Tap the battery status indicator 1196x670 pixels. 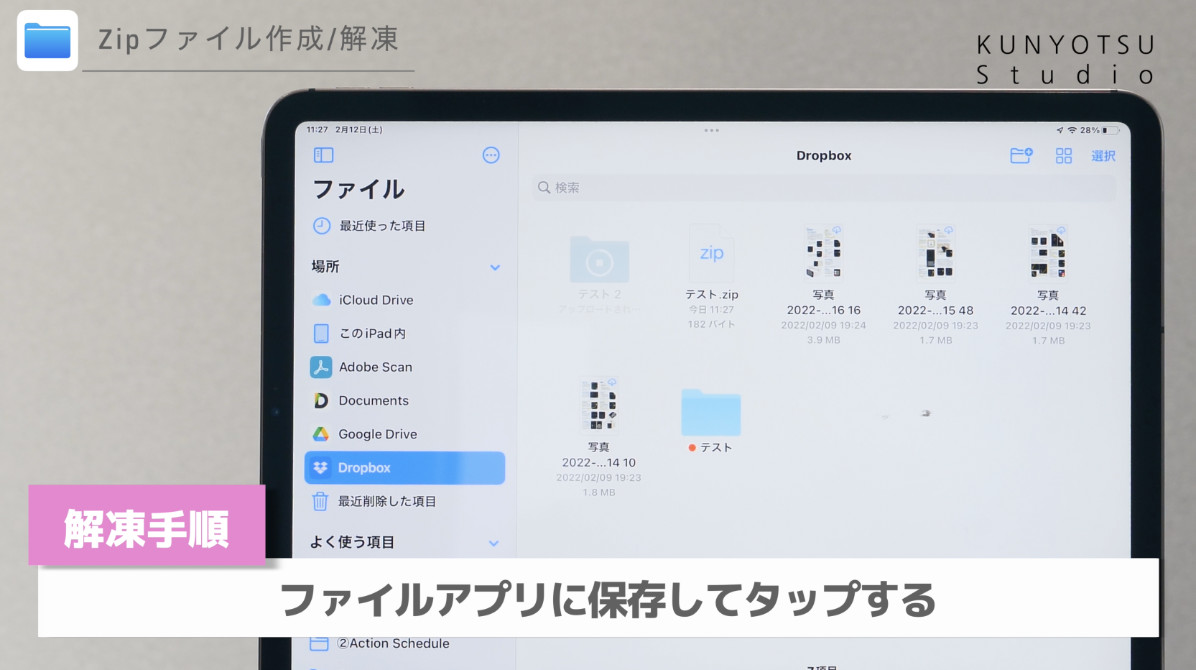click(1110, 130)
